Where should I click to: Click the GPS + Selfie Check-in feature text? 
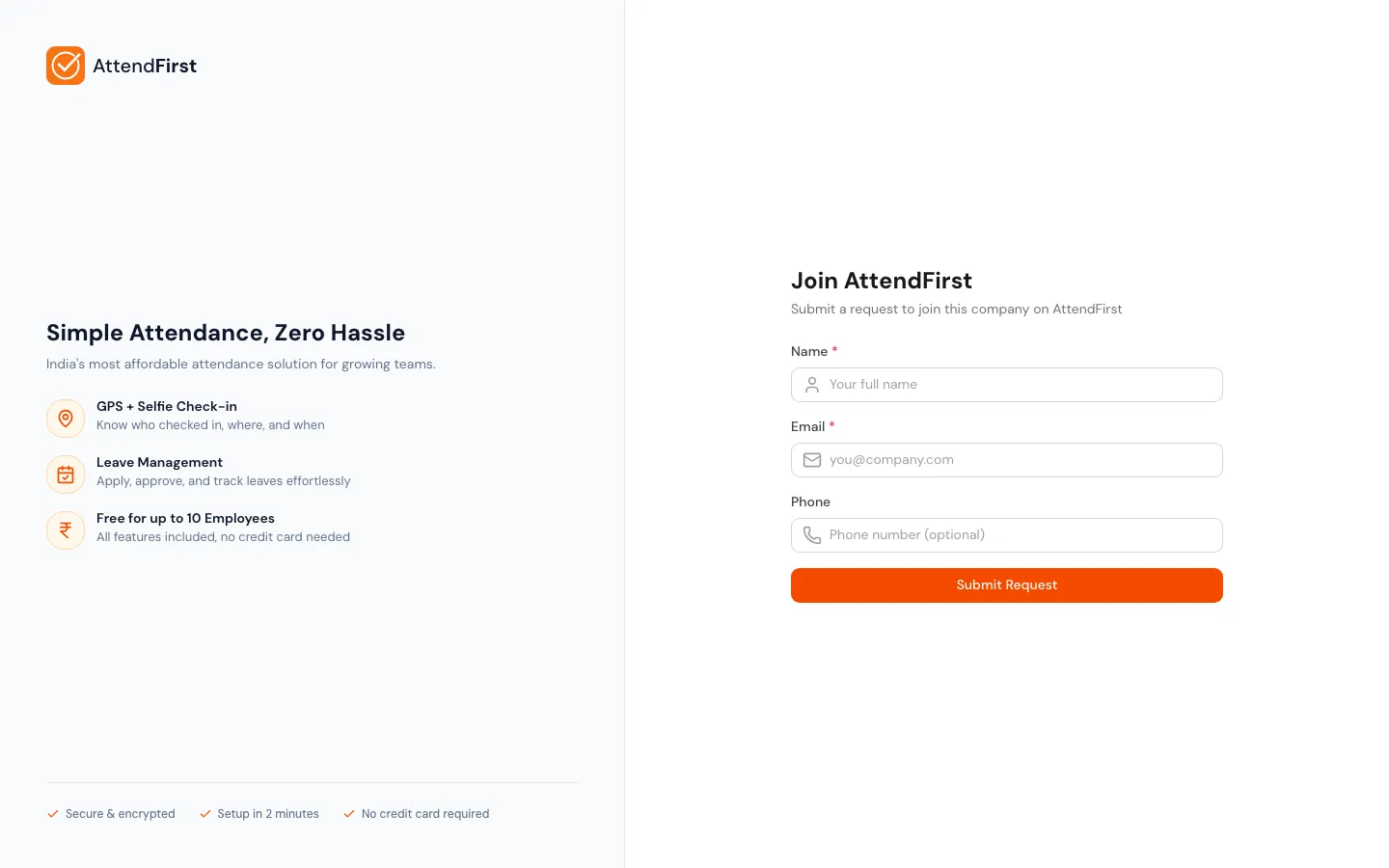167,406
